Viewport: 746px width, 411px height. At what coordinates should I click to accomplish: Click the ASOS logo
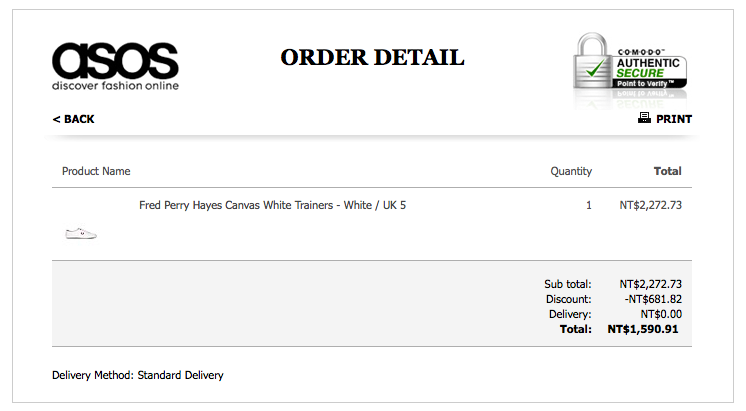[x=115, y=60]
